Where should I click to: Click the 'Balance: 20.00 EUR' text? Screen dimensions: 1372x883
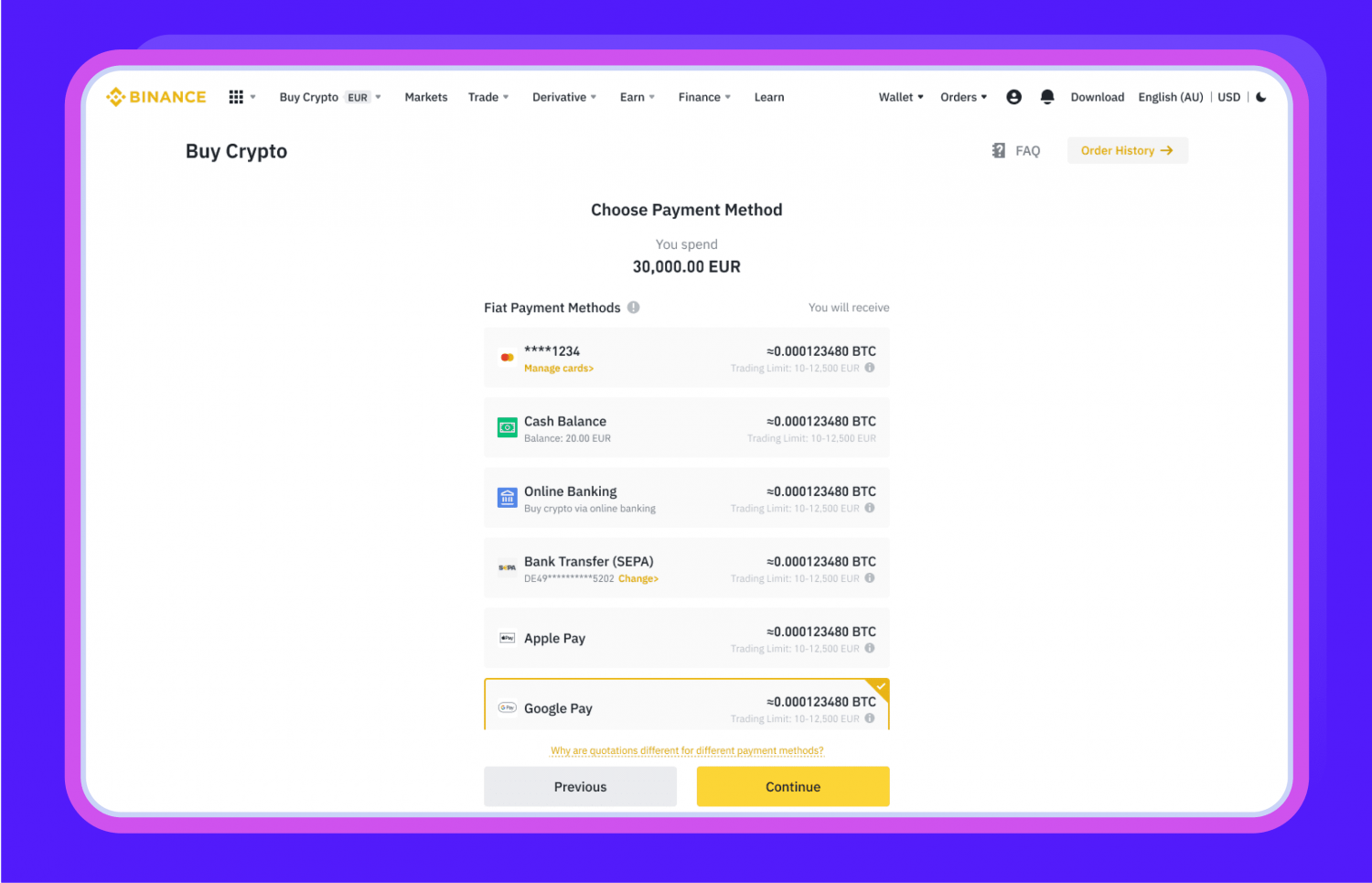click(x=567, y=438)
